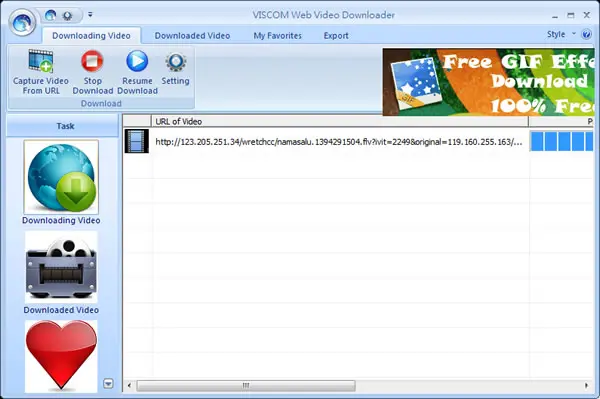Switch to the Downloaded Video tab
The width and height of the screenshot is (600, 399).
pos(192,36)
